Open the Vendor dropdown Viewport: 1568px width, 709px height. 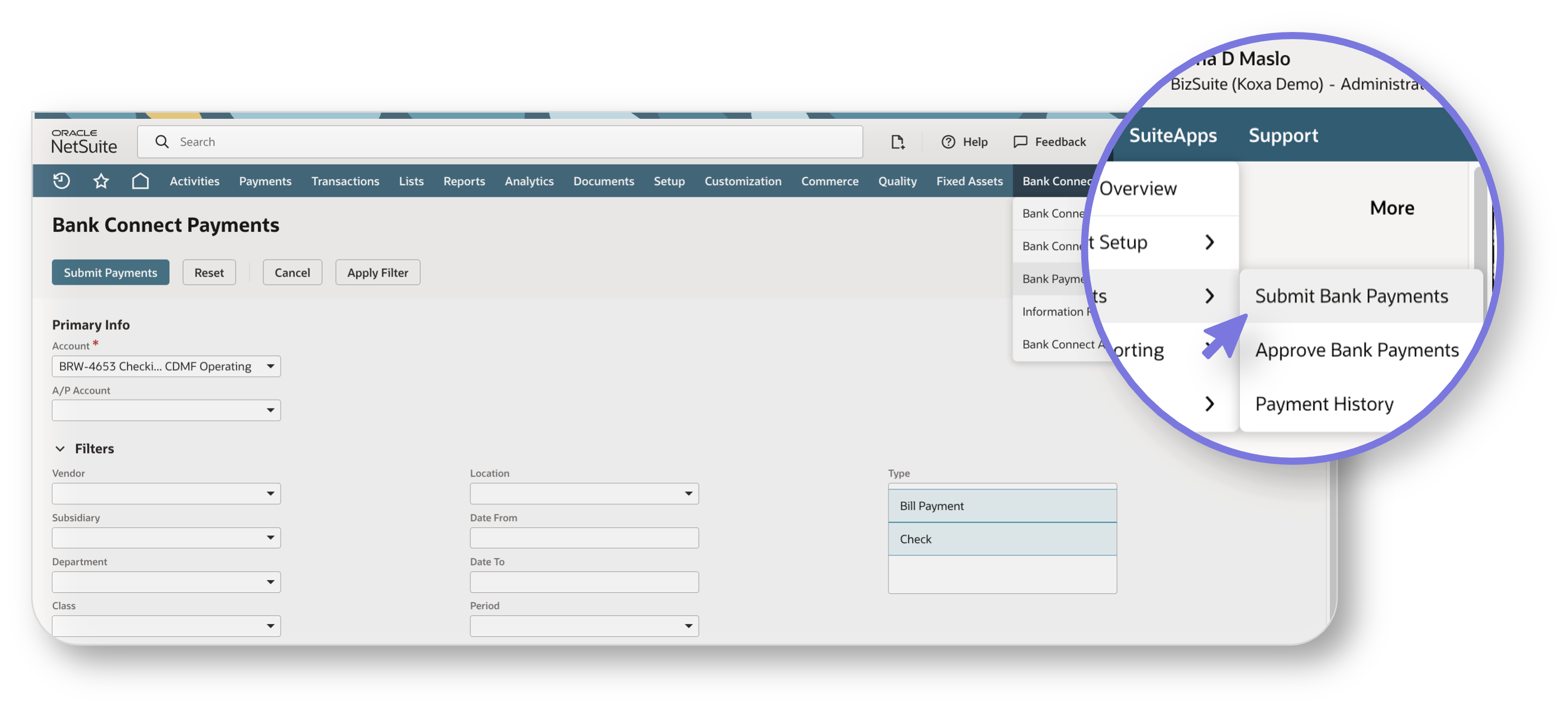[166, 494]
